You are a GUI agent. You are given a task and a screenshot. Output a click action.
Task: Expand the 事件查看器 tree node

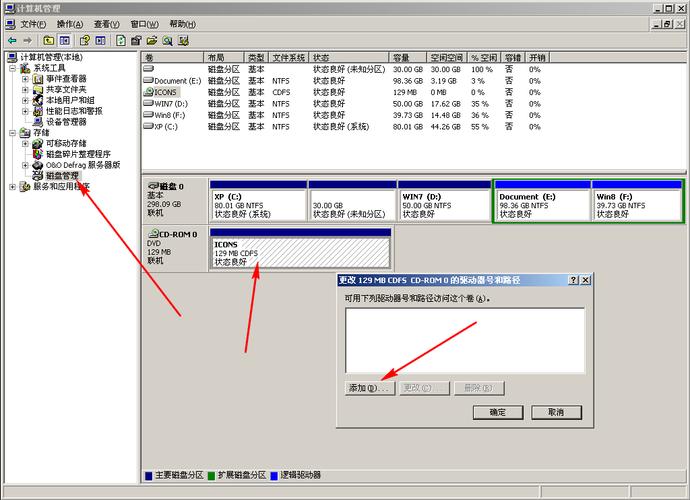(x=25, y=78)
